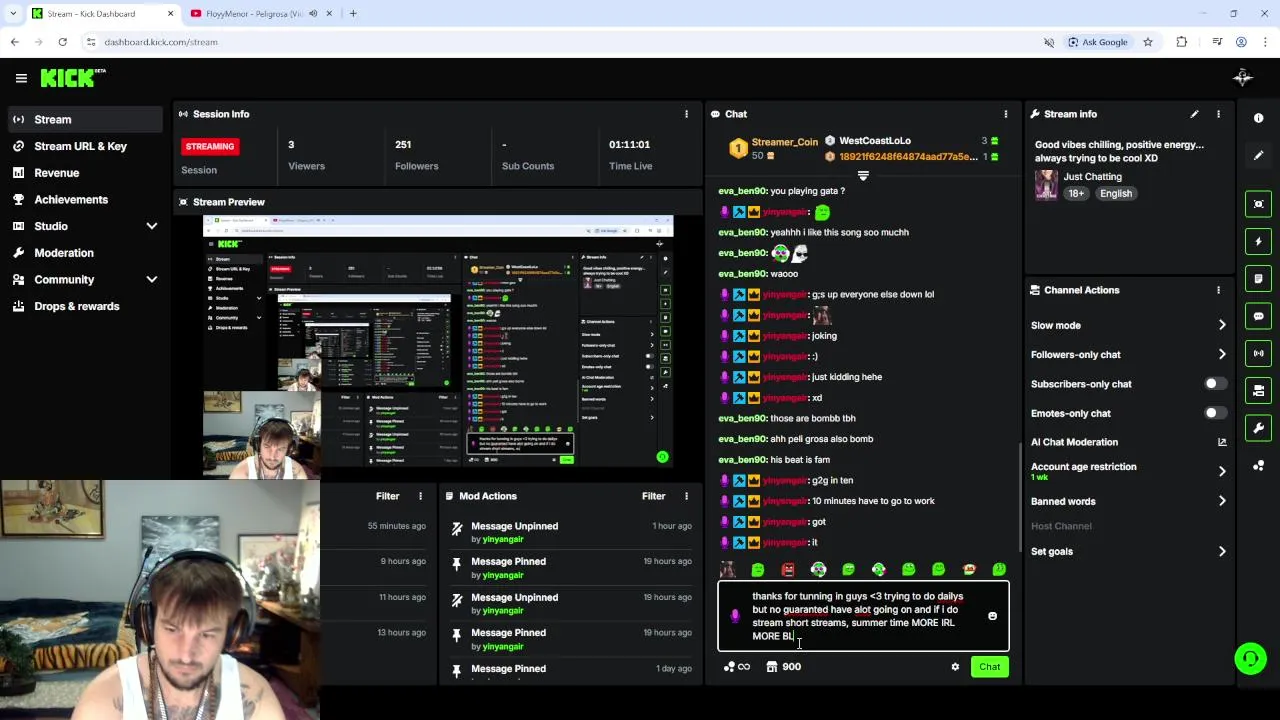
Task: Click the Ask Google button
Action: pos(1098,42)
